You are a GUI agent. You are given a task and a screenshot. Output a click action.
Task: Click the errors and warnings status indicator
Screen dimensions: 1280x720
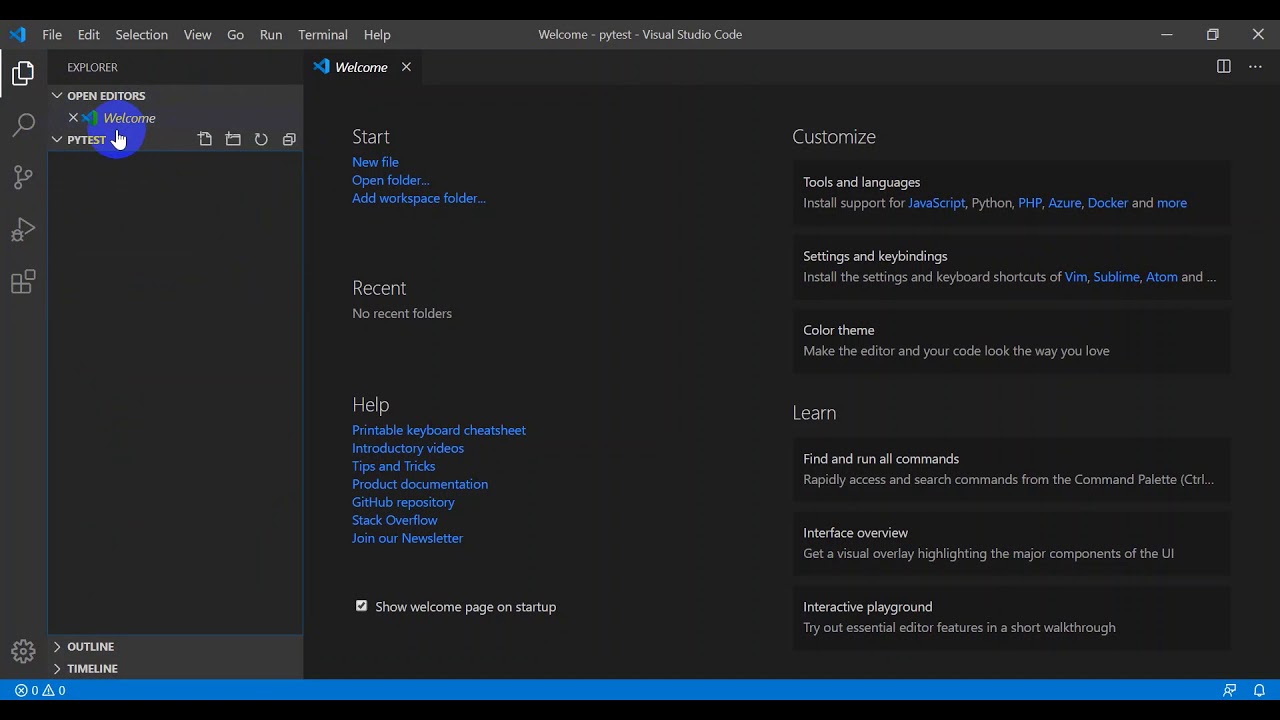(x=40, y=690)
